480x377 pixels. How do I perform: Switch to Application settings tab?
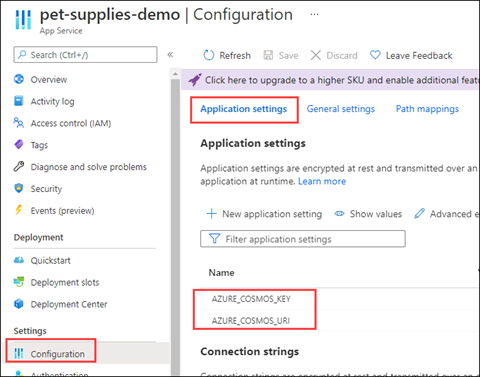pos(244,109)
